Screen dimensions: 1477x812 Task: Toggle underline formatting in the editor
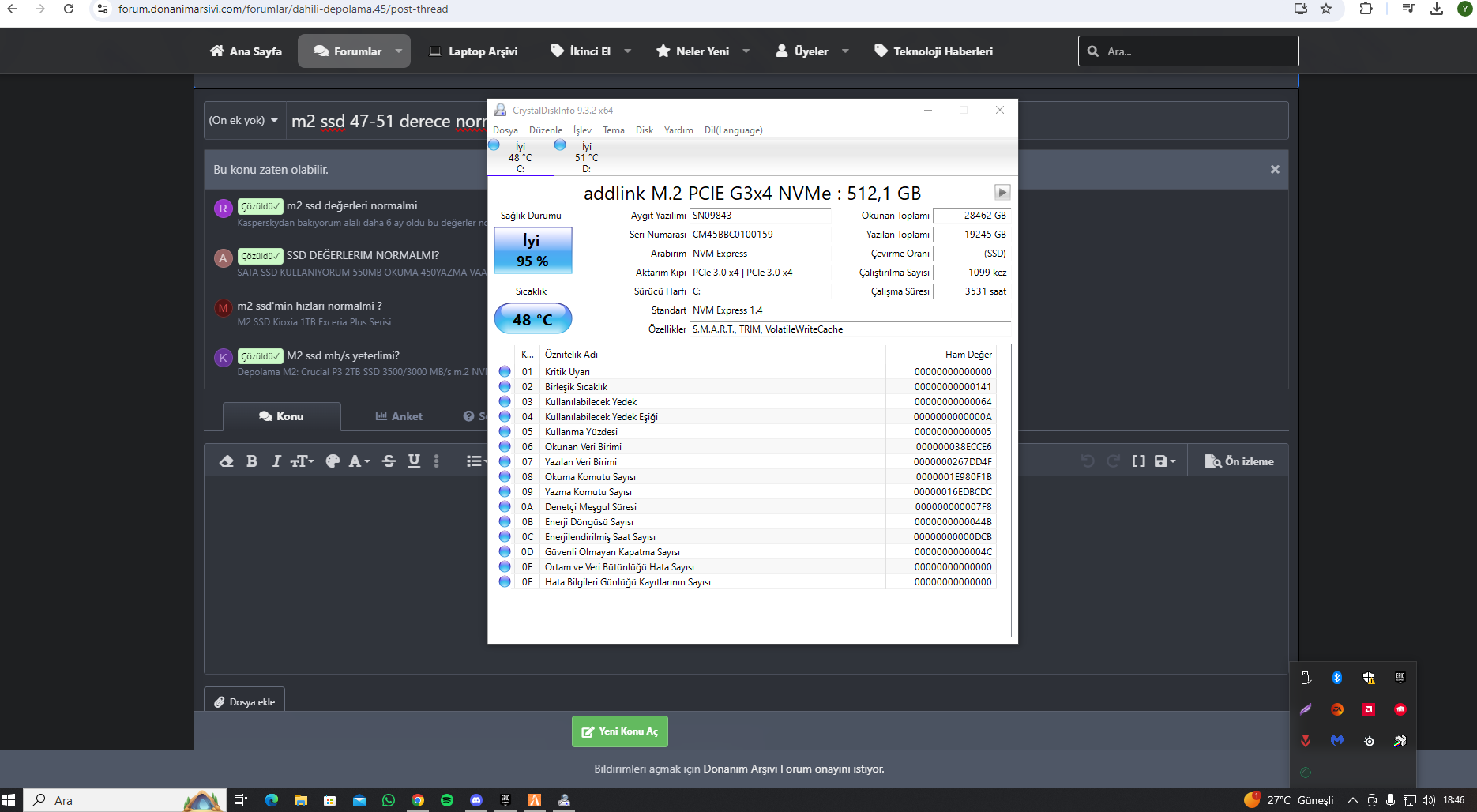(414, 461)
